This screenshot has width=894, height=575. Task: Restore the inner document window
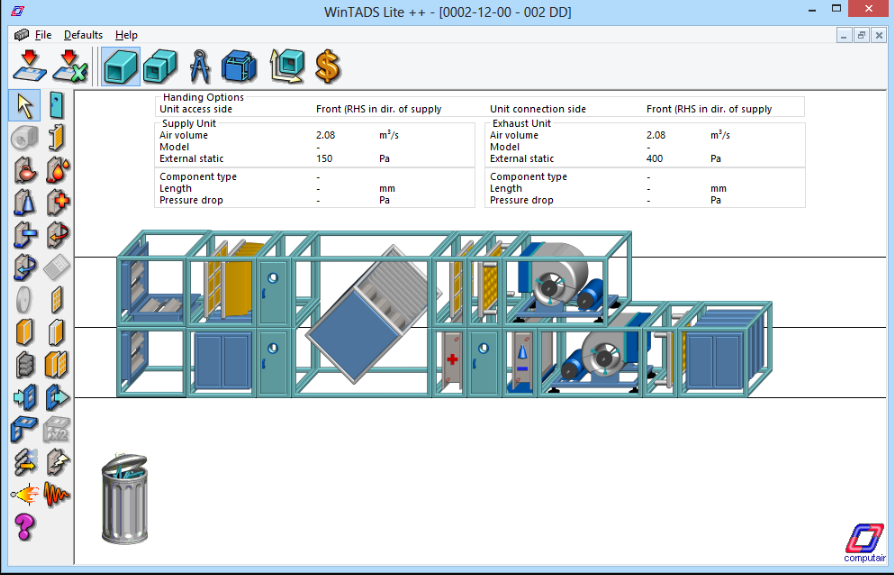coord(862,35)
